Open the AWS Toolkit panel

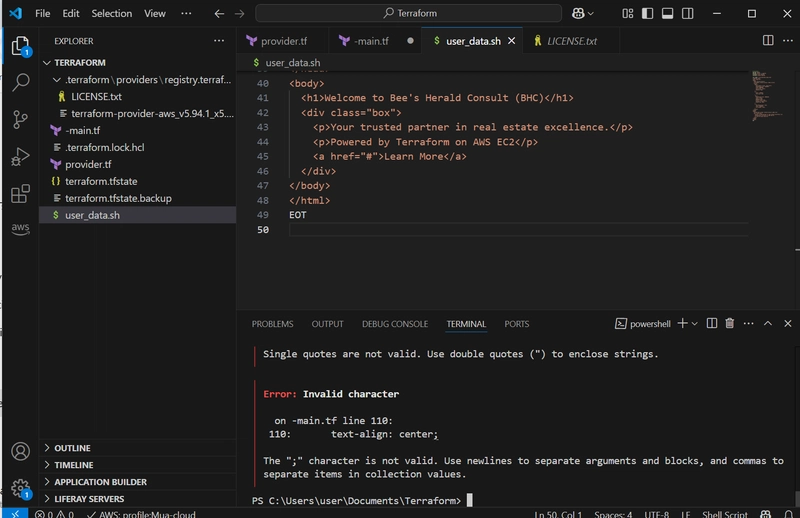(20, 228)
